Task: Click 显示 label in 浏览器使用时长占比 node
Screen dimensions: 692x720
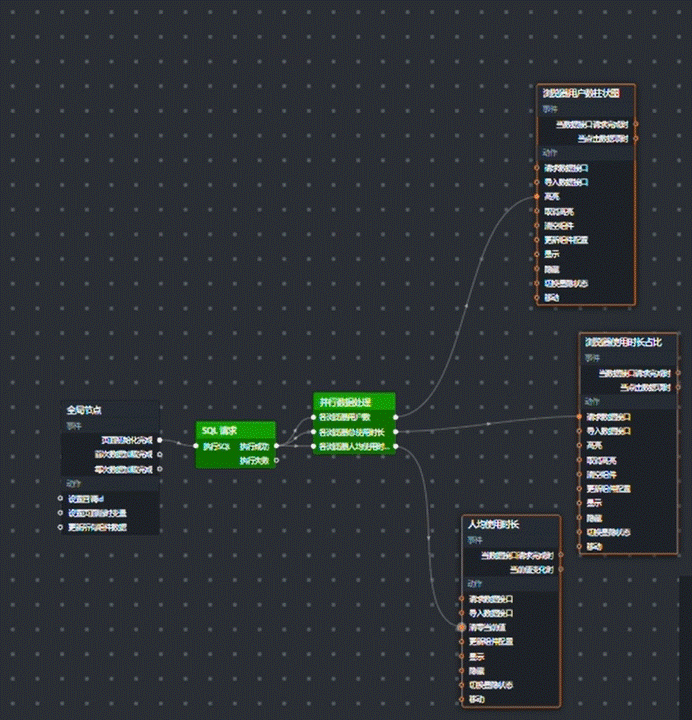Action: click(595, 503)
